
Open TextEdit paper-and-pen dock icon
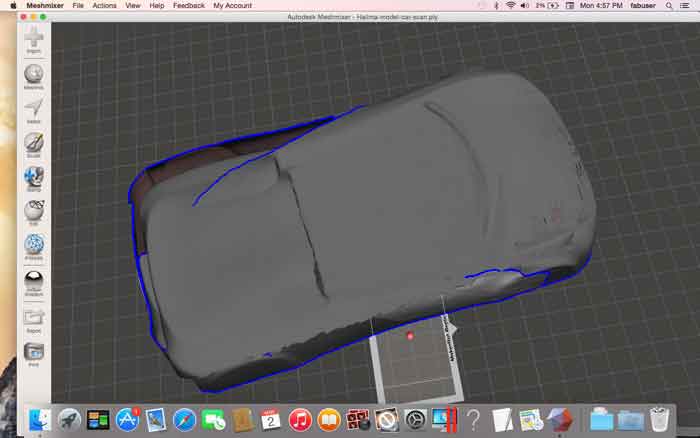[x=502, y=420]
